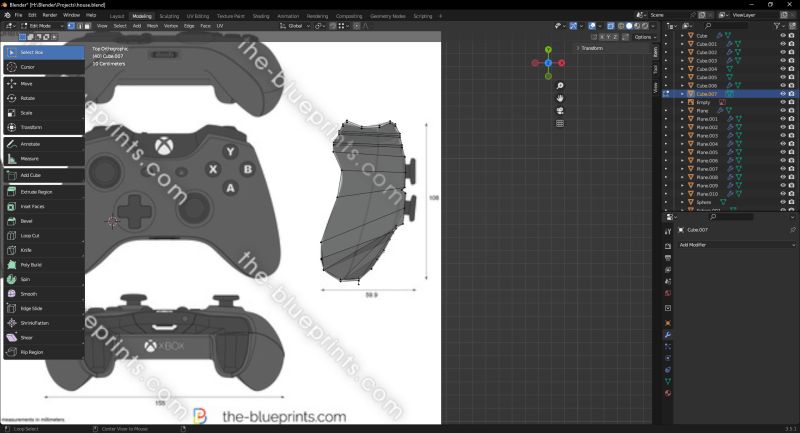Open the Edit Mode dropdown

click(x=42, y=26)
